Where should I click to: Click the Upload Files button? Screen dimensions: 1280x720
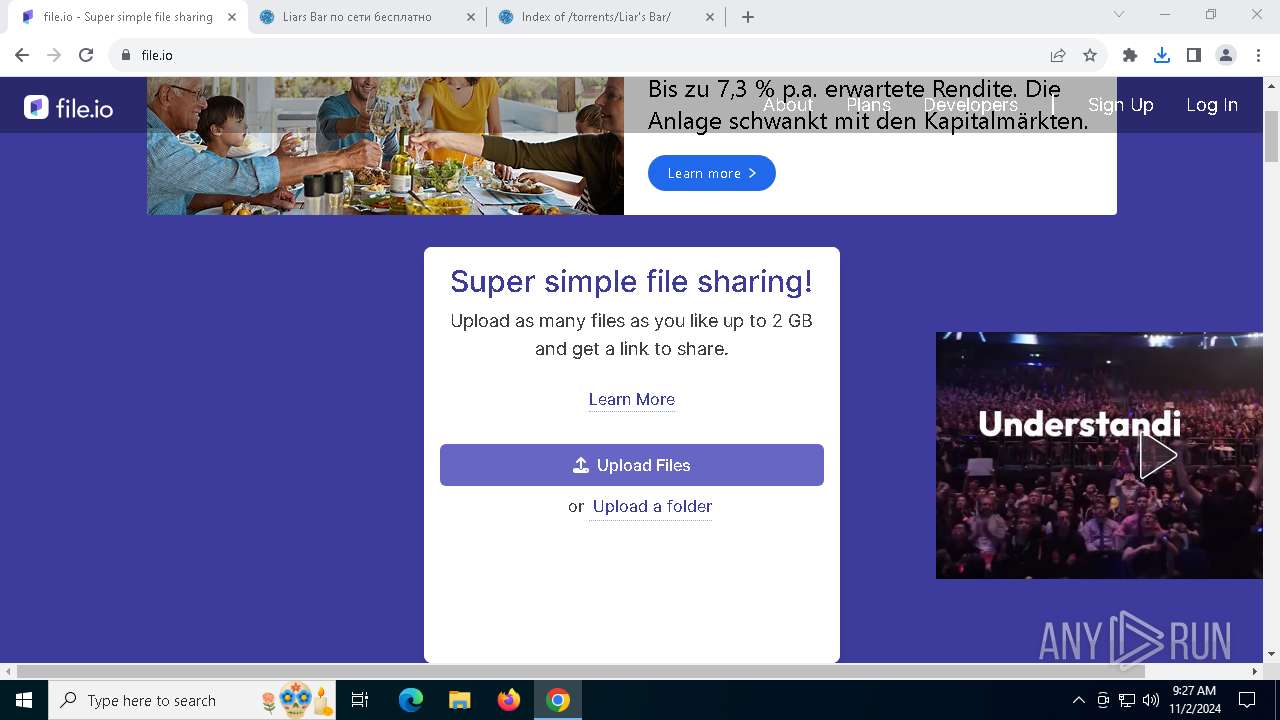pos(632,465)
